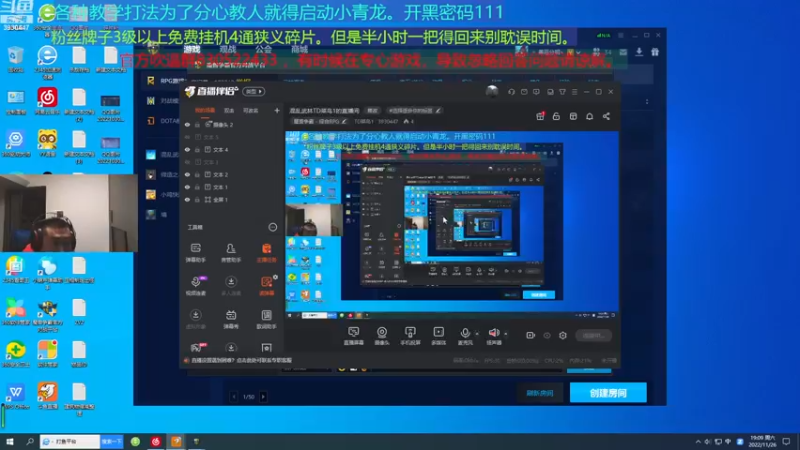Toggle the eye icon for 文本 1
This screenshot has height=450, width=800.
pos(187,187)
